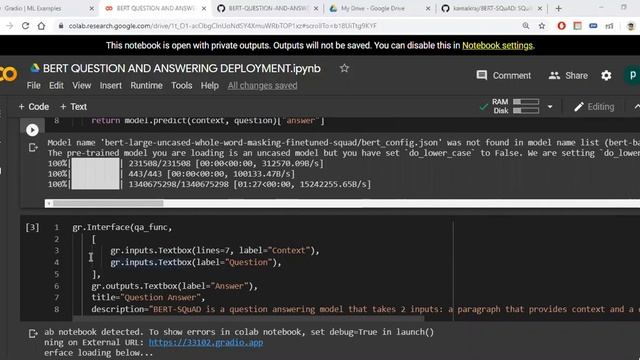This screenshot has height=360, width=640.
Task: Click the notebook title BERT QUESTION AND ANSWERING
Action: point(182,68)
